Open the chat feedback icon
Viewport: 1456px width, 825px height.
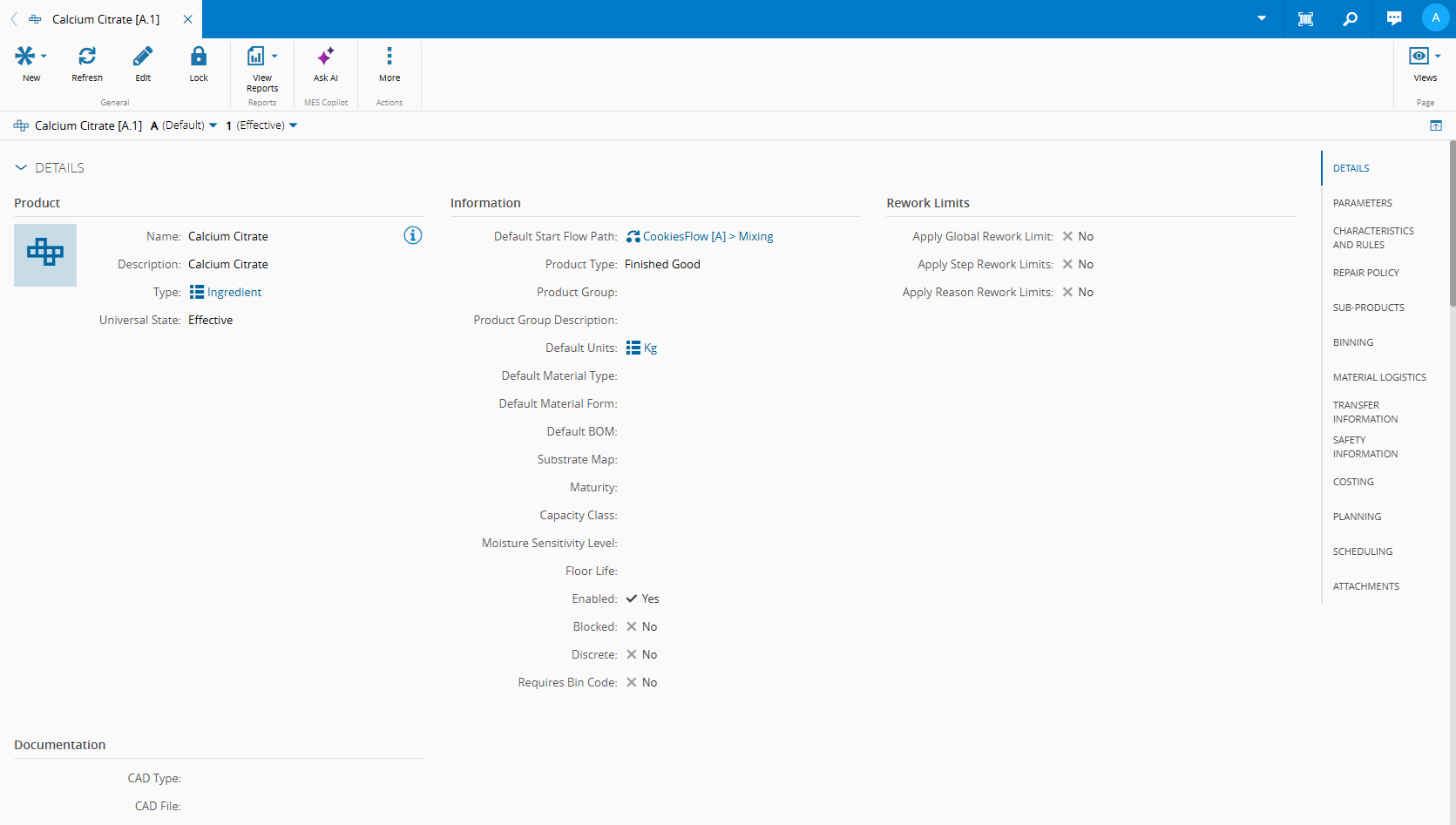point(1394,18)
